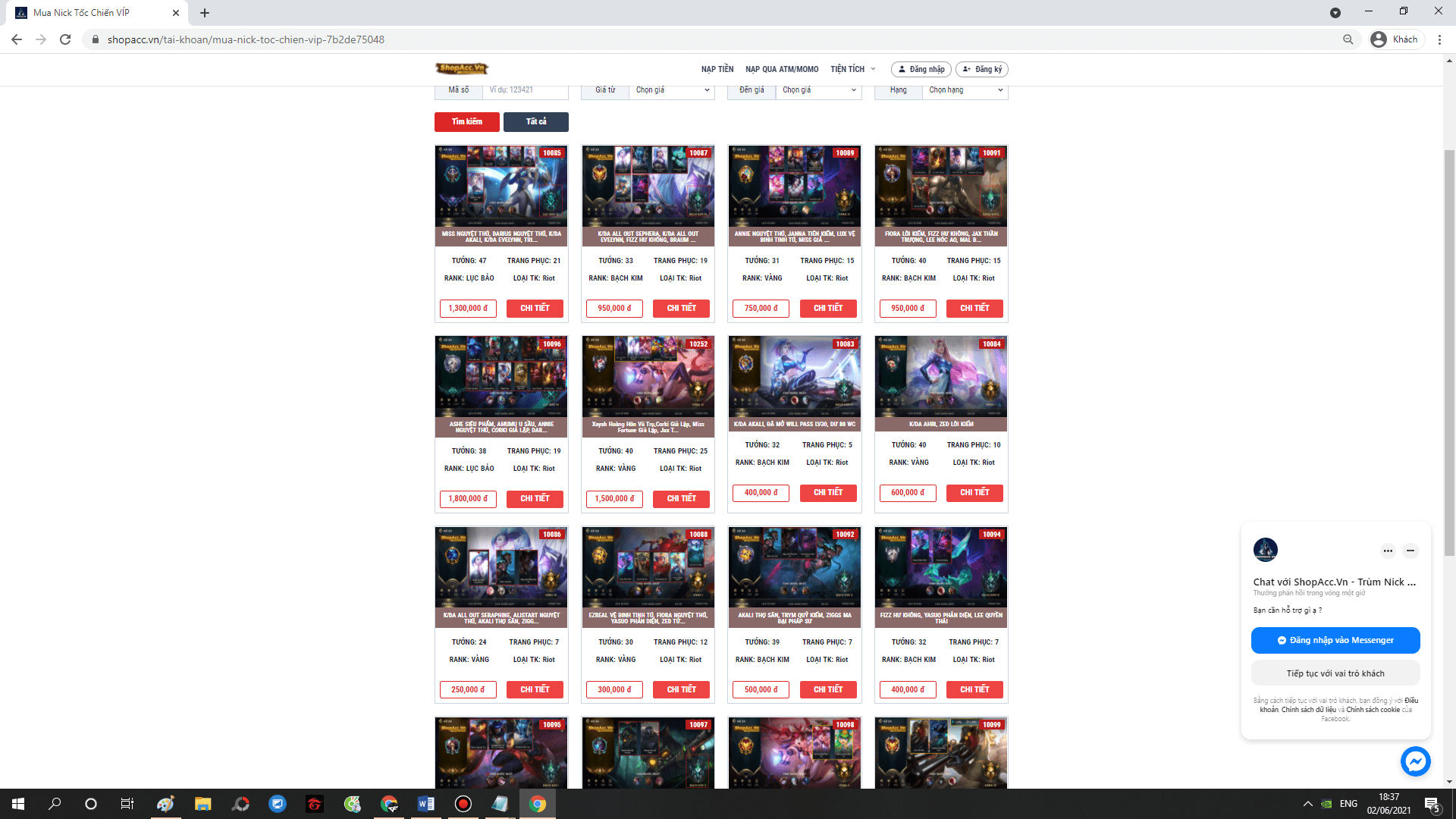Click Tiếp tục với vai trò khách
Viewport: 1456px width, 819px height.
tap(1335, 673)
